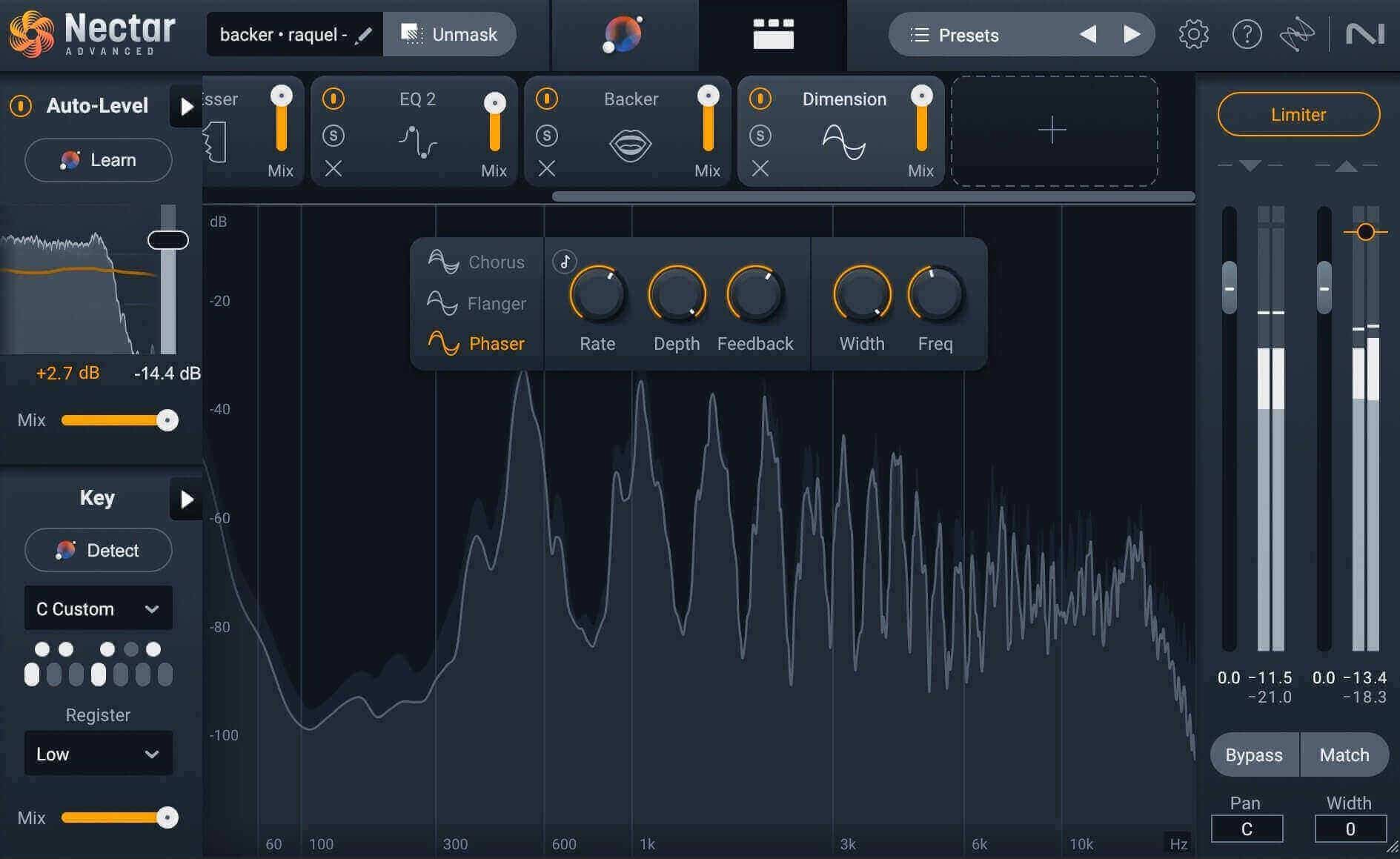This screenshot has height=859, width=1400.
Task: Select previous preset arrow
Action: point(1088,34)
